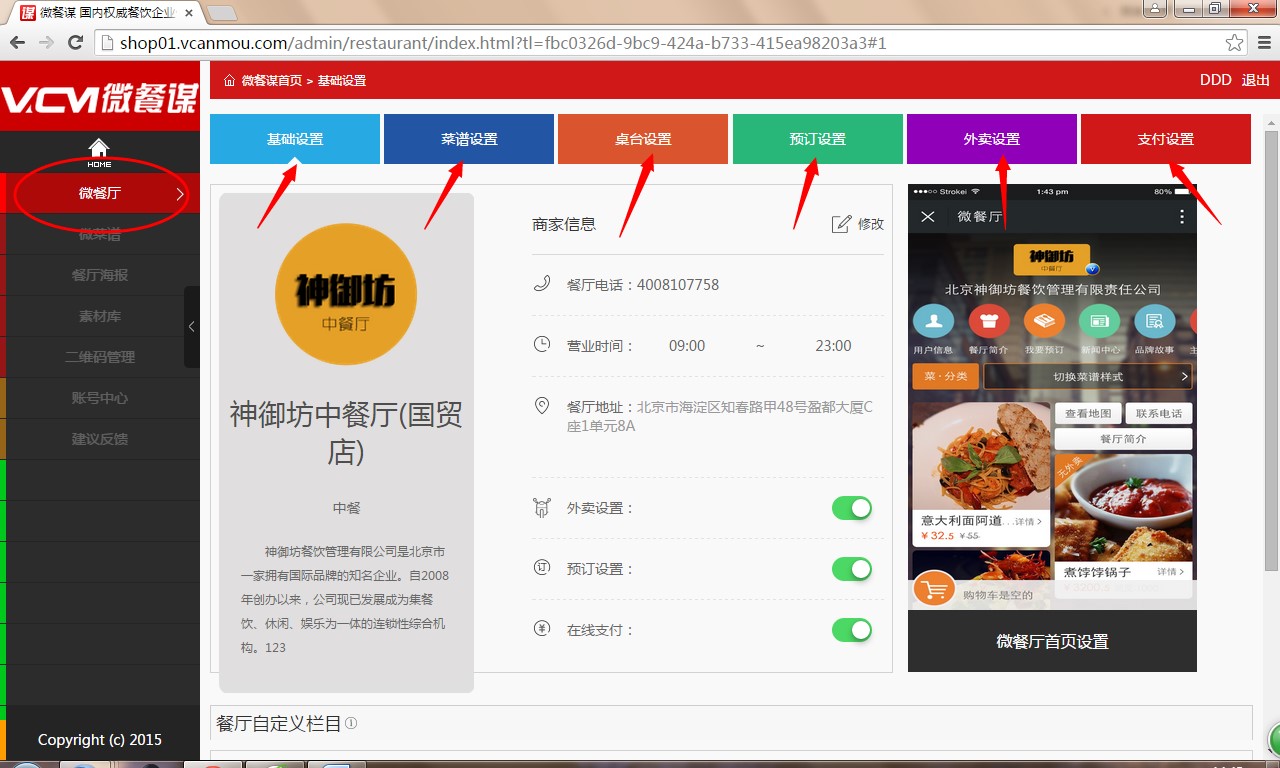This screenshot has width=1280, height=768.
Task: Click the yen icon beside 在线支付
Action: [542, 629]
